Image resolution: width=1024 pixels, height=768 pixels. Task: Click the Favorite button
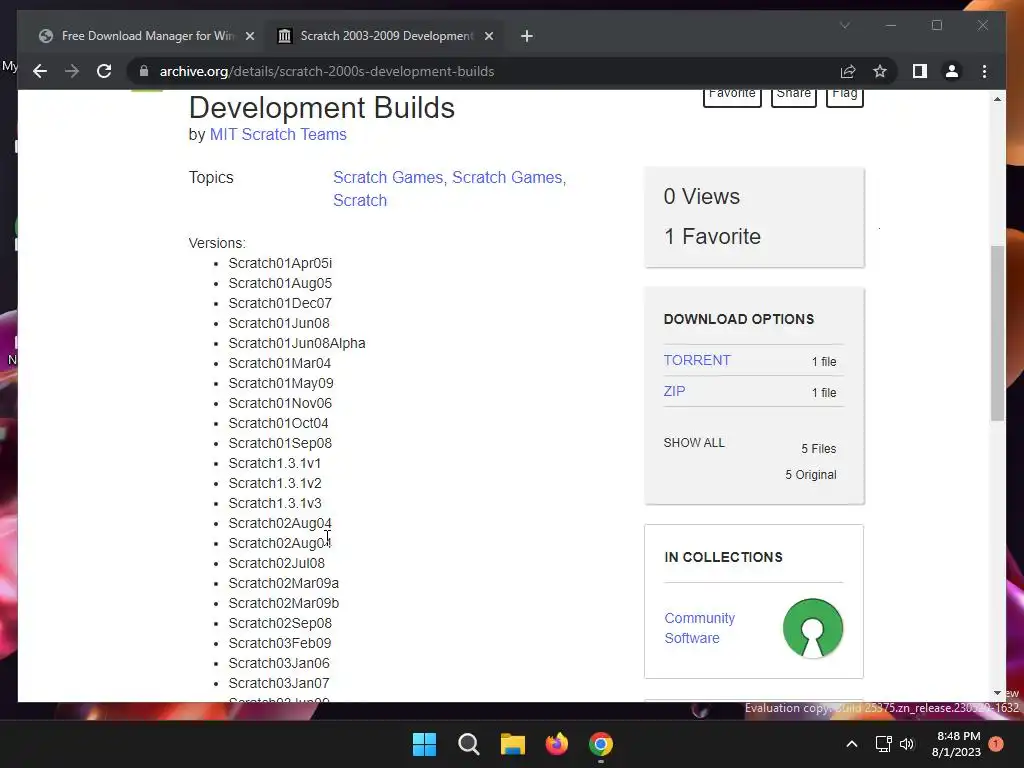click(x=732, y=96)
